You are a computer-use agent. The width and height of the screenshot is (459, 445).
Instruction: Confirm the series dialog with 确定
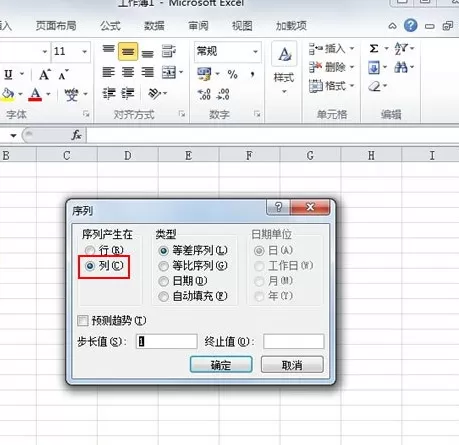(x=221, y=365)
